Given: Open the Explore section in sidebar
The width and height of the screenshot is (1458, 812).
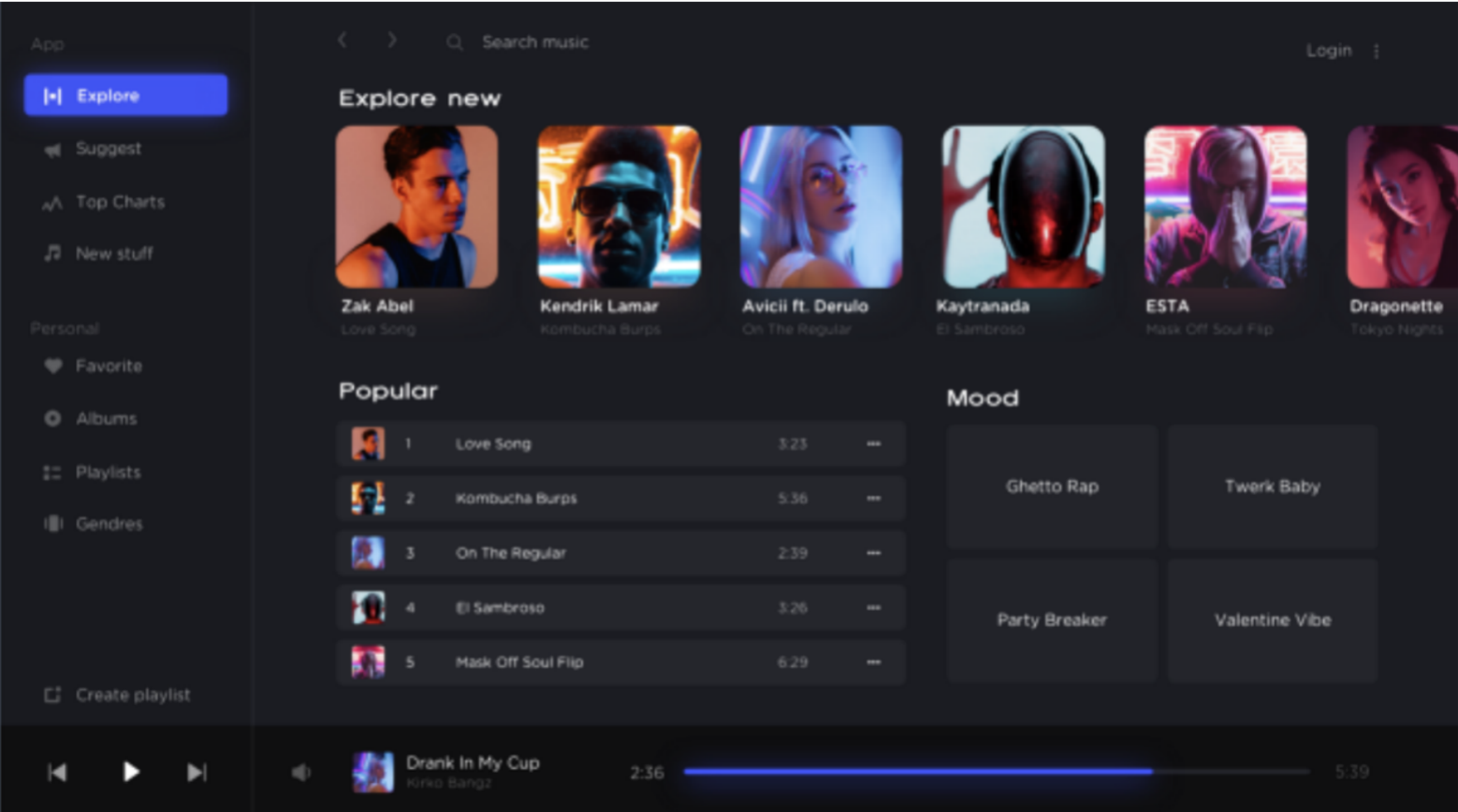Looking at the screenshot, I should pos(125,95).
